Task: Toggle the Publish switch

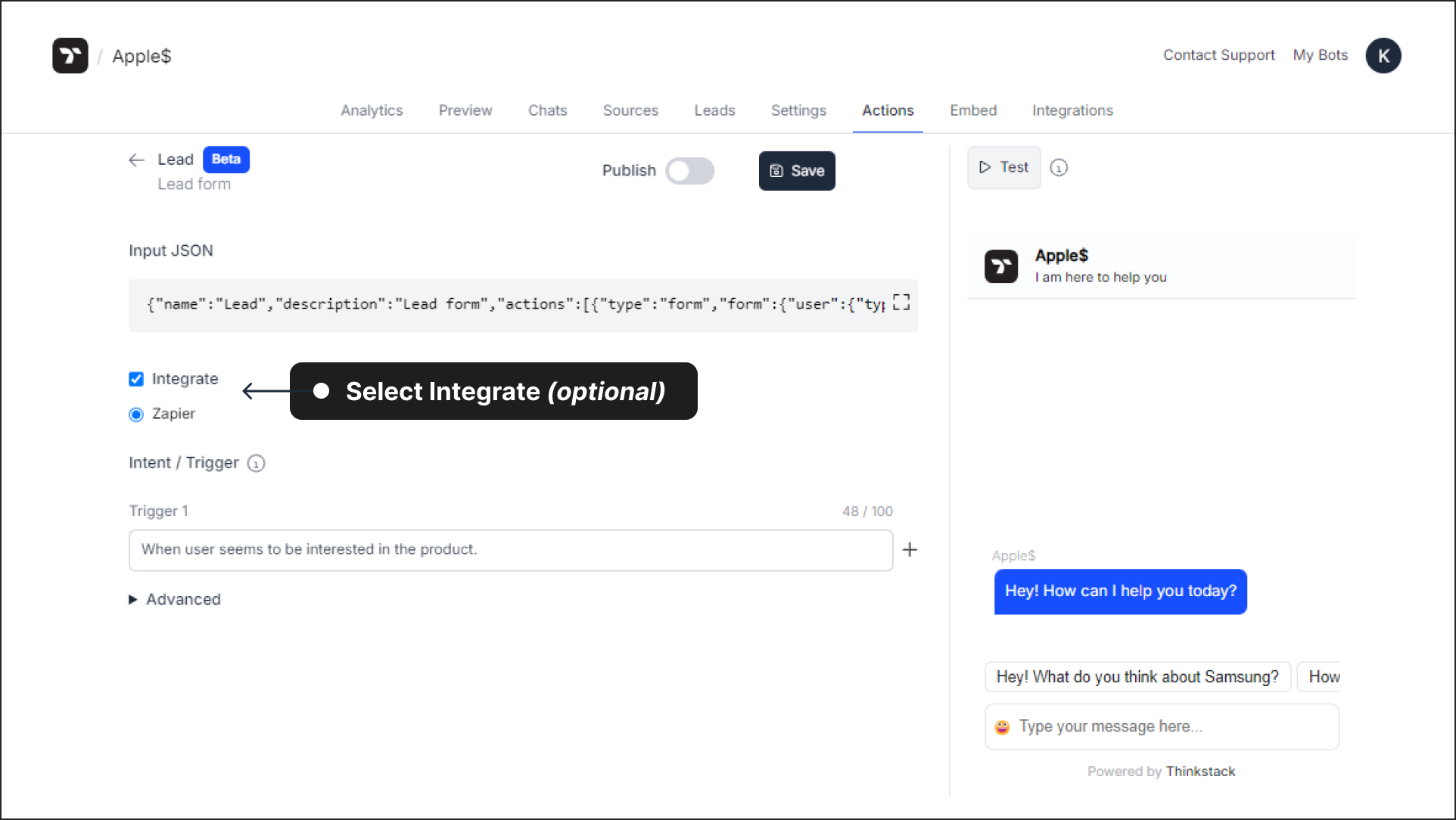Action: click(x=689, y=171)
